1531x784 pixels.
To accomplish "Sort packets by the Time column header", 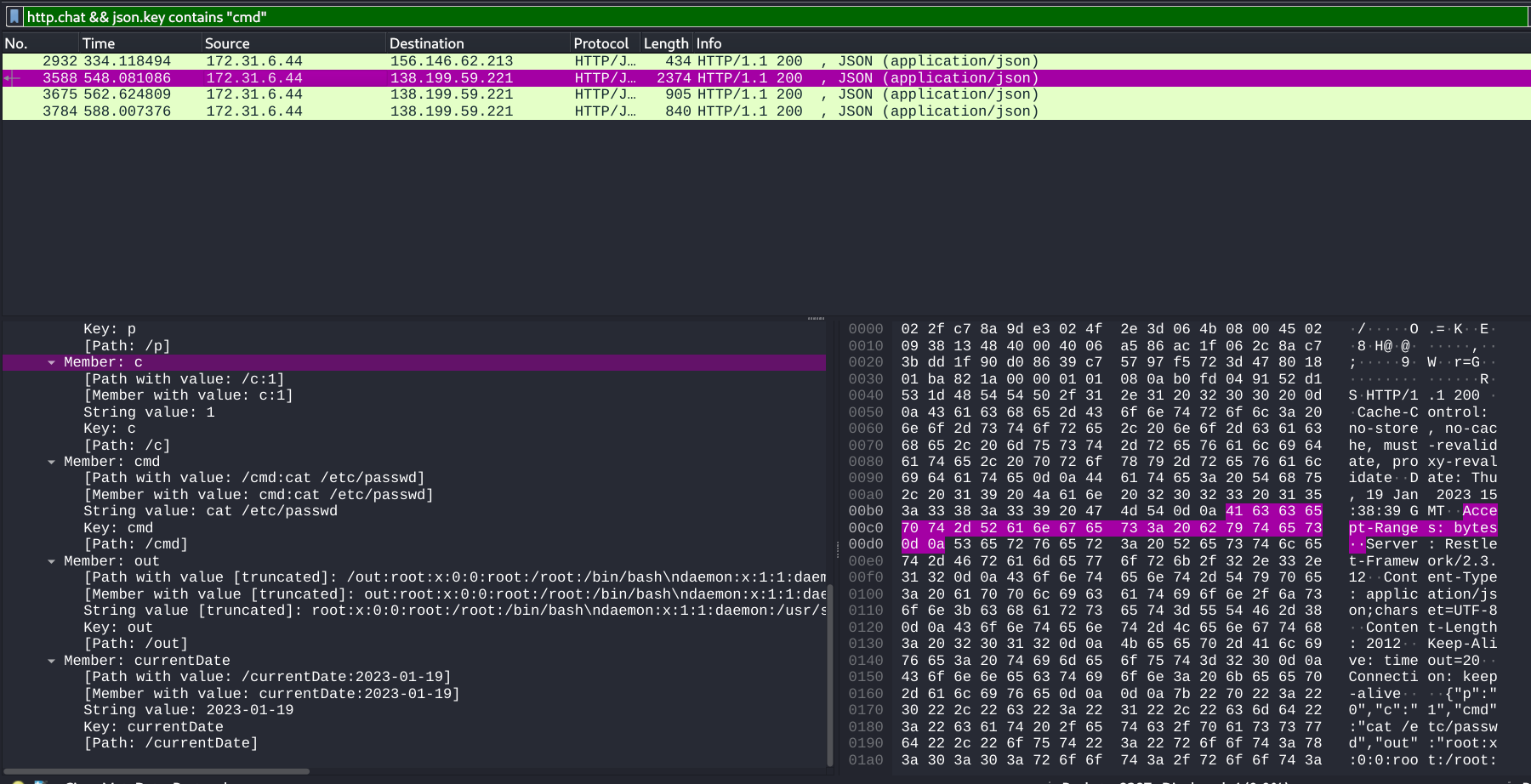I will (x=99, y=43).
